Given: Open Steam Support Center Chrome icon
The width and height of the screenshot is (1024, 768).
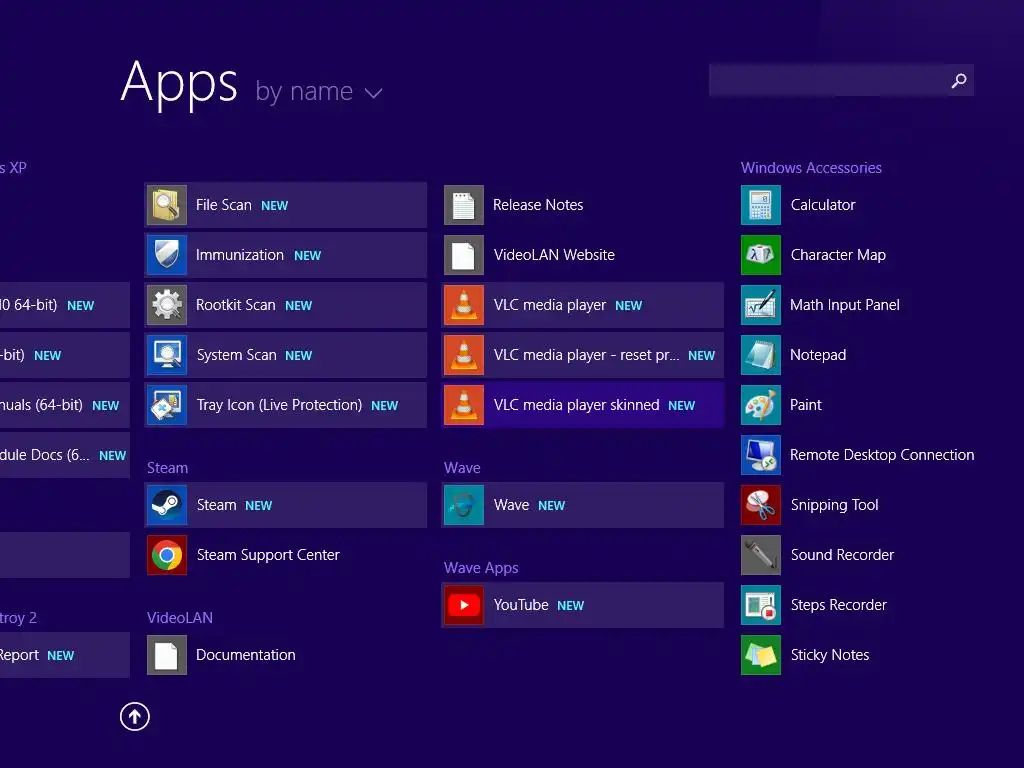Looking at the screenshot, I should pyautogui.click(x=167, y=555).
